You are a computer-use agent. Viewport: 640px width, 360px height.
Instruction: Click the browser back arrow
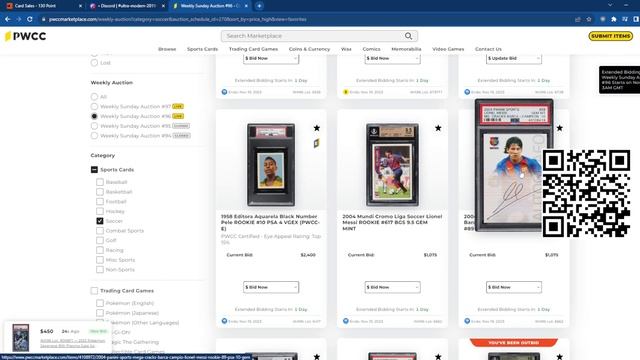(8, 19)
